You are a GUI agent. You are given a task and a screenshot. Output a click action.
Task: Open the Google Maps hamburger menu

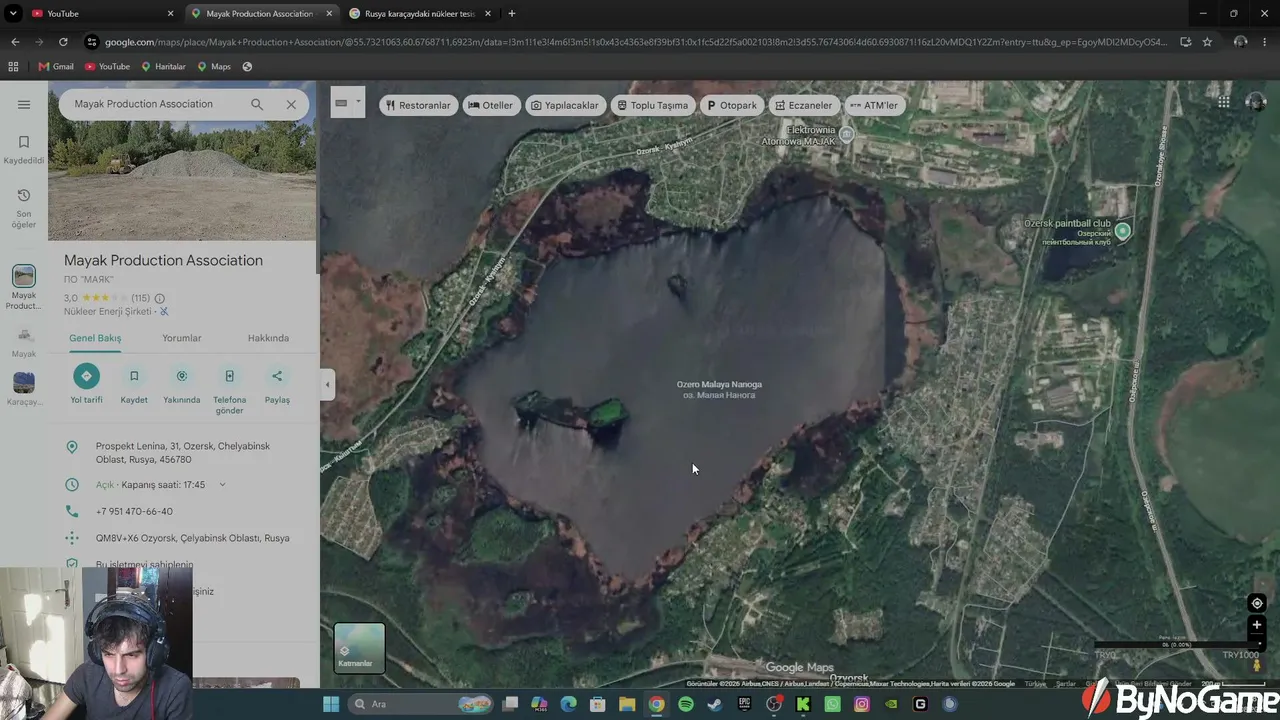click(x=24, y=104)
